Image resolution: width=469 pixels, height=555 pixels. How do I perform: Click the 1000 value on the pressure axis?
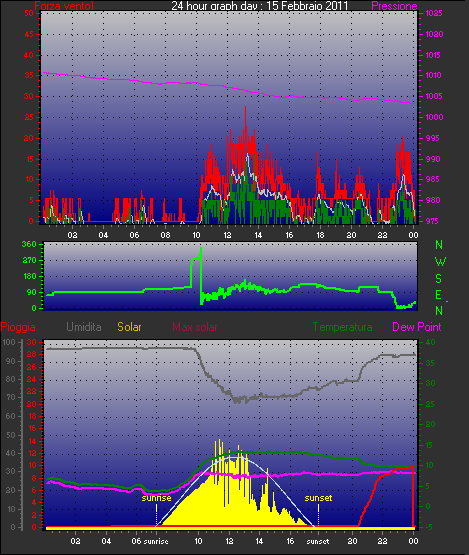(434, 117)
